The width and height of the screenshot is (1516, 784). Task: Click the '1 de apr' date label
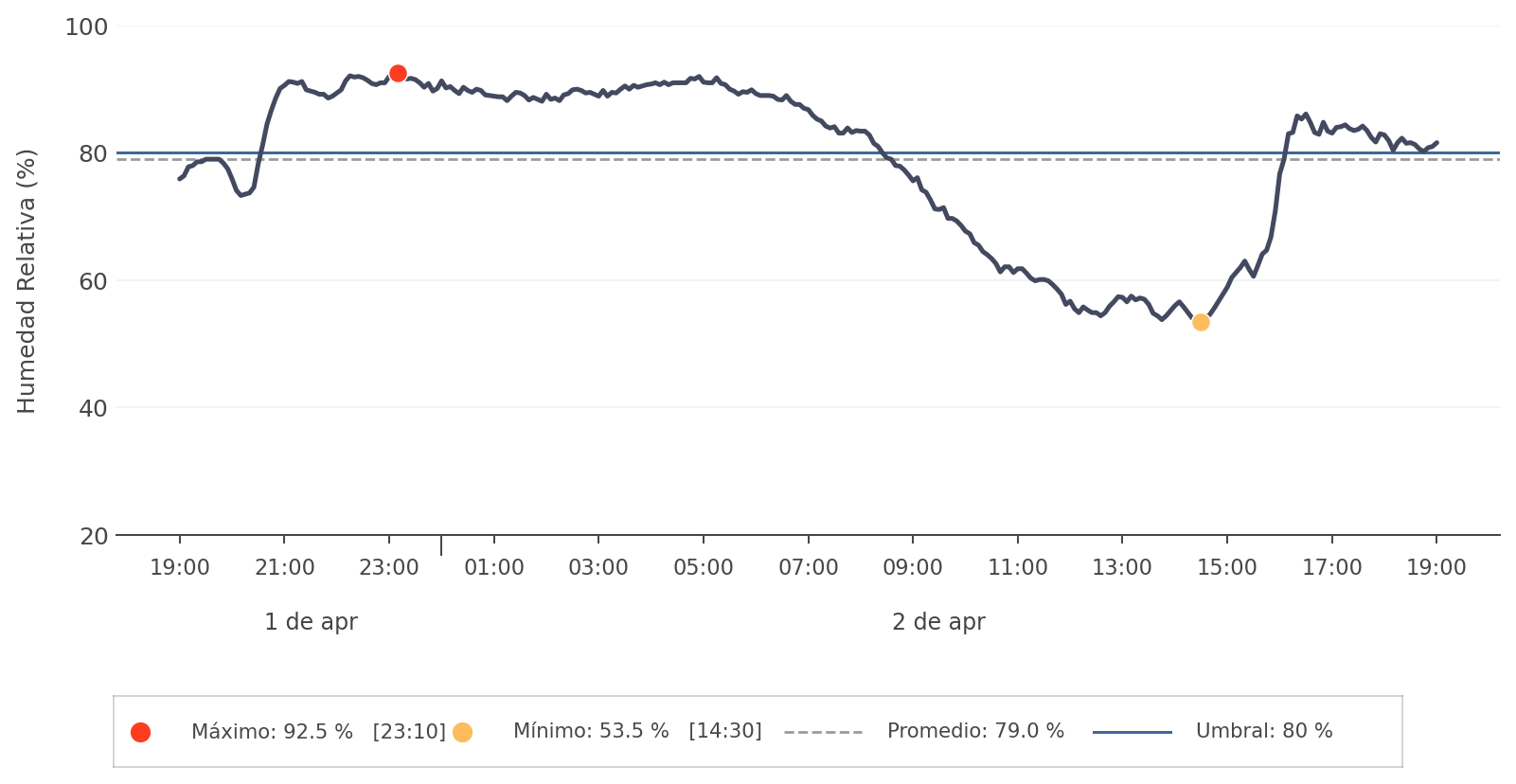[x=311, y=622]
